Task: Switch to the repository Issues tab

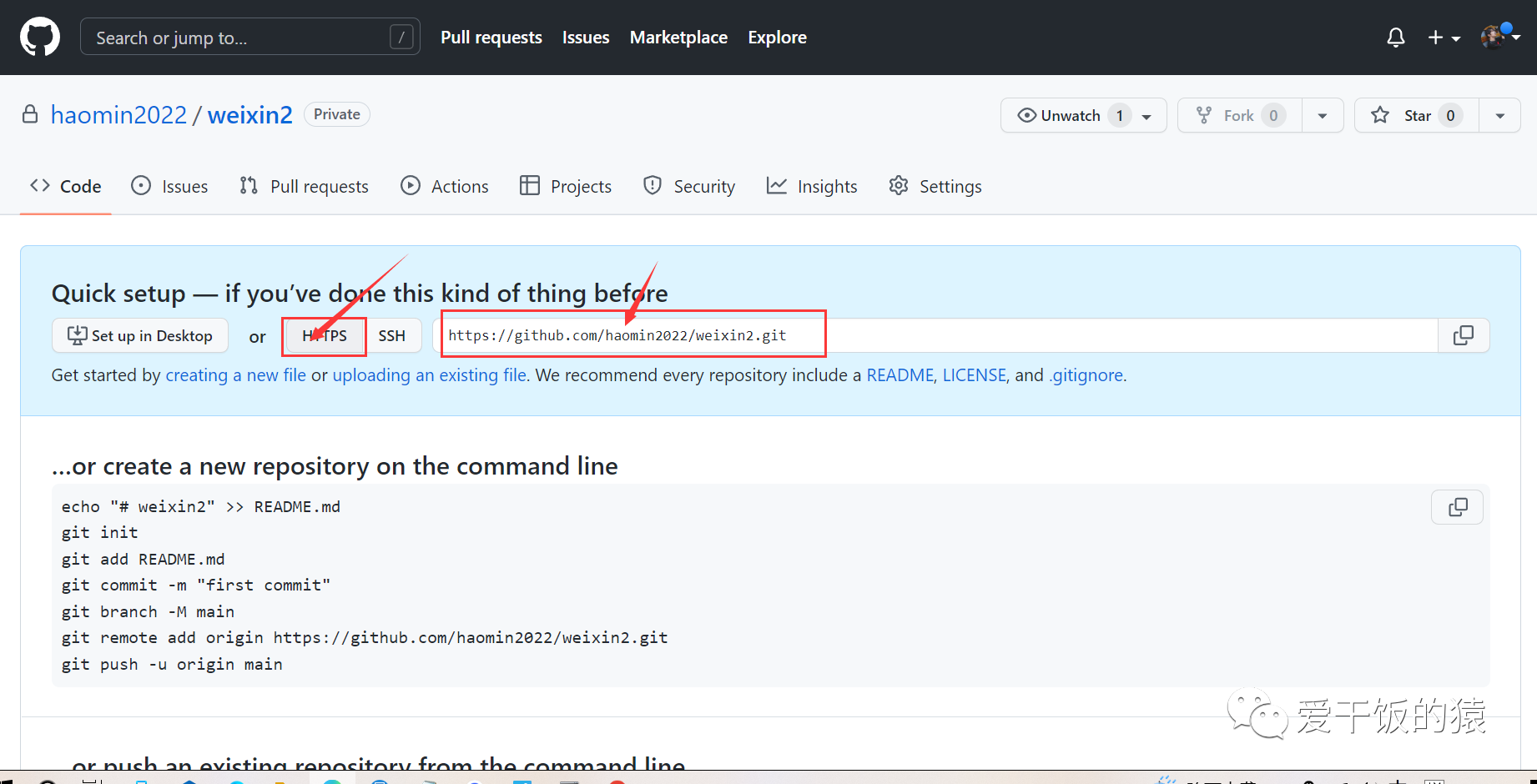Action: click(169, 186)
